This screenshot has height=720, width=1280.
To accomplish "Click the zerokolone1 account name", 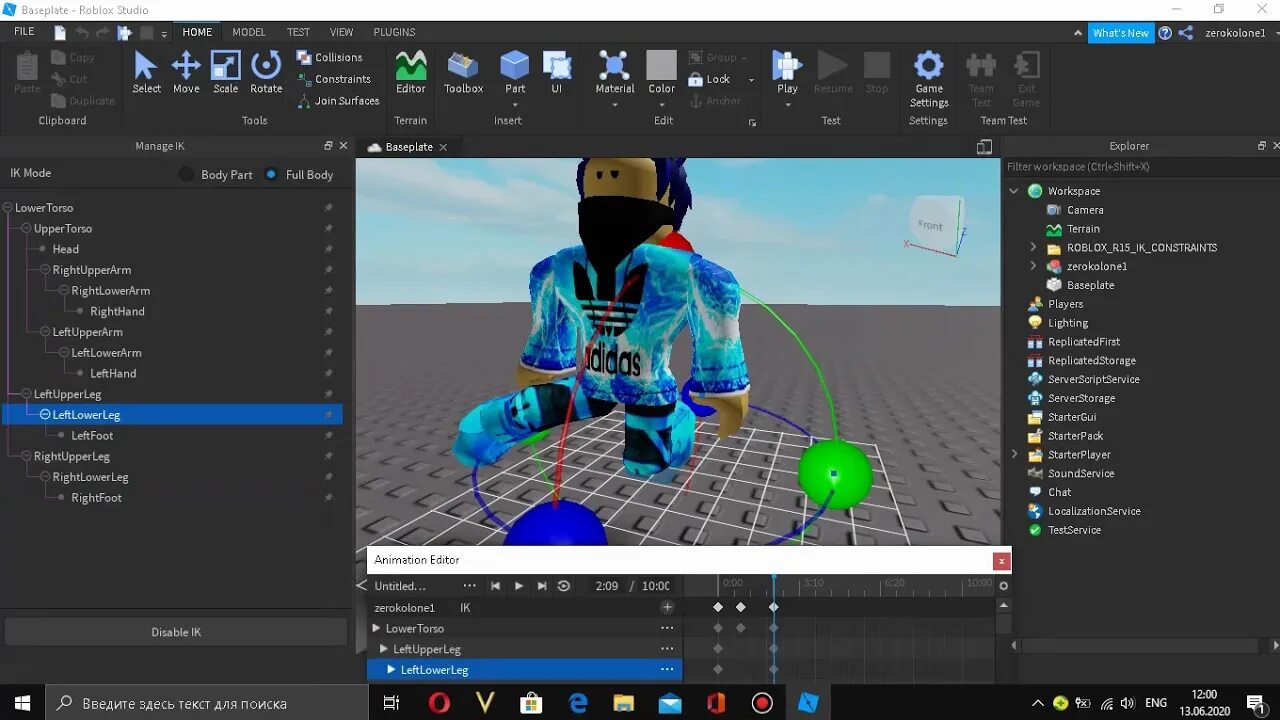I will 1235,33.
